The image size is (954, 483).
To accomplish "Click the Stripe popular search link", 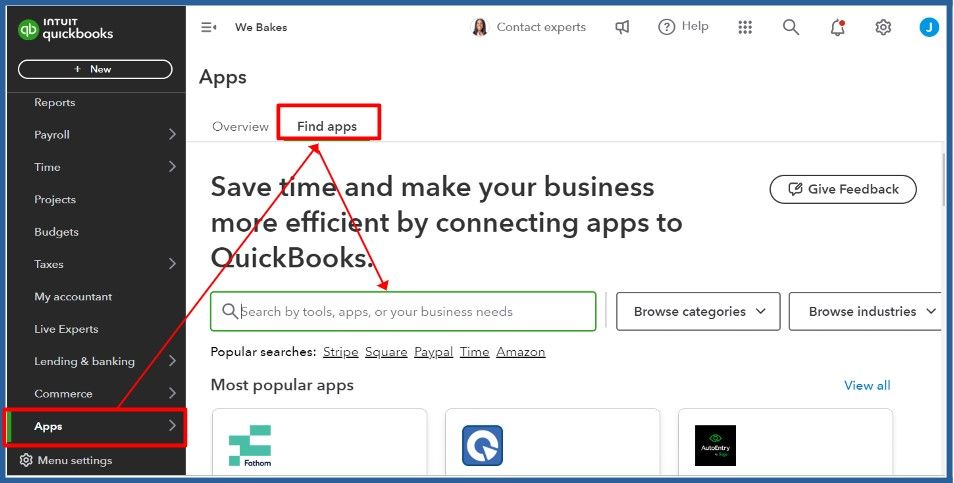I will [x=341, y=352].
